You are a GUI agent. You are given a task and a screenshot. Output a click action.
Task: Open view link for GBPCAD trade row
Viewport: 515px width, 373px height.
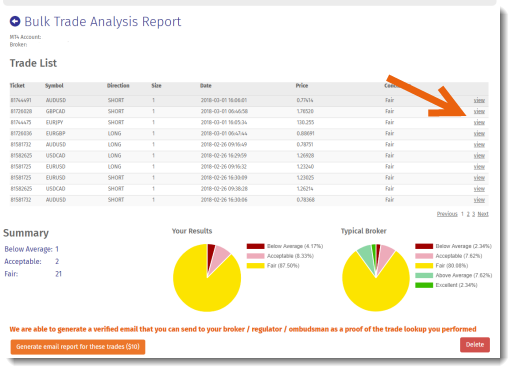479,111
